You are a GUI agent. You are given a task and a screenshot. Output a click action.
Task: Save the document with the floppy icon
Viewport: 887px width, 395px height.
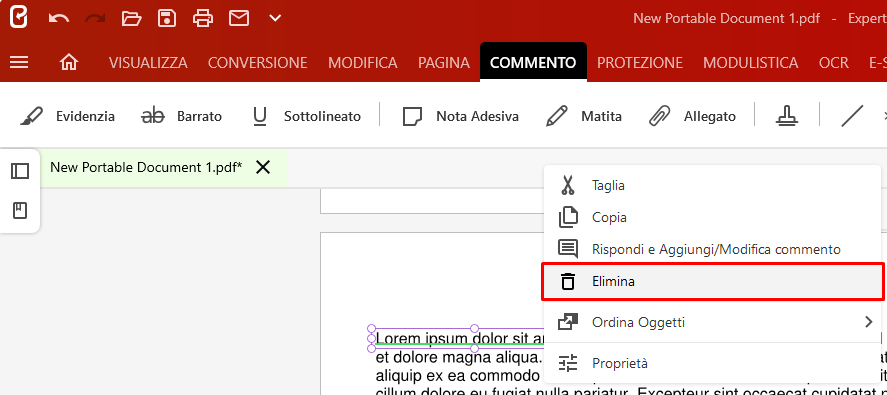[167, 19]
